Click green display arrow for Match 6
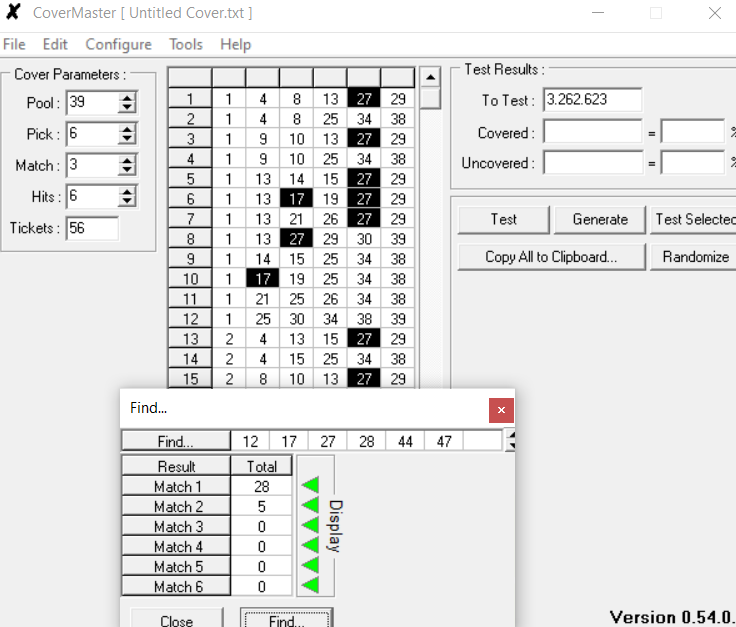 [310, 586]
